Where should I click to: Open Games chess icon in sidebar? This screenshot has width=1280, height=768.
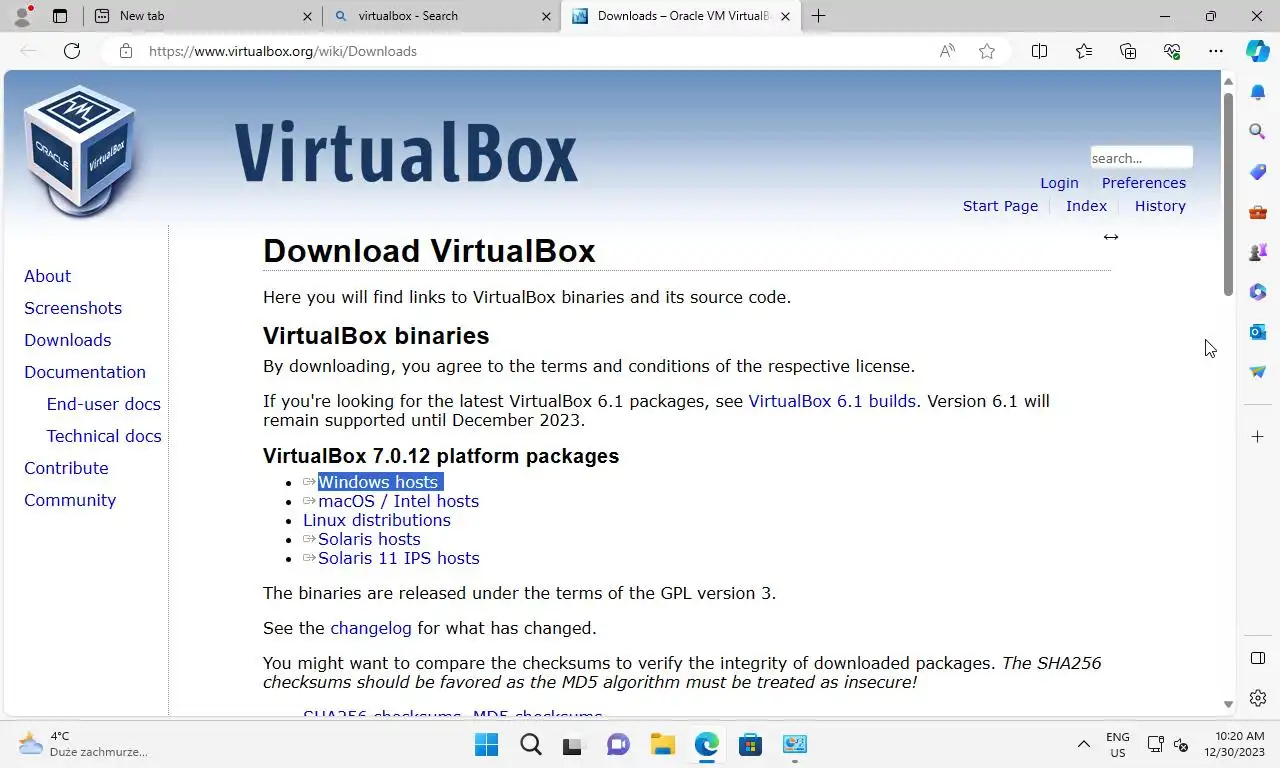pyautogui.click(x=1258, y=252)
